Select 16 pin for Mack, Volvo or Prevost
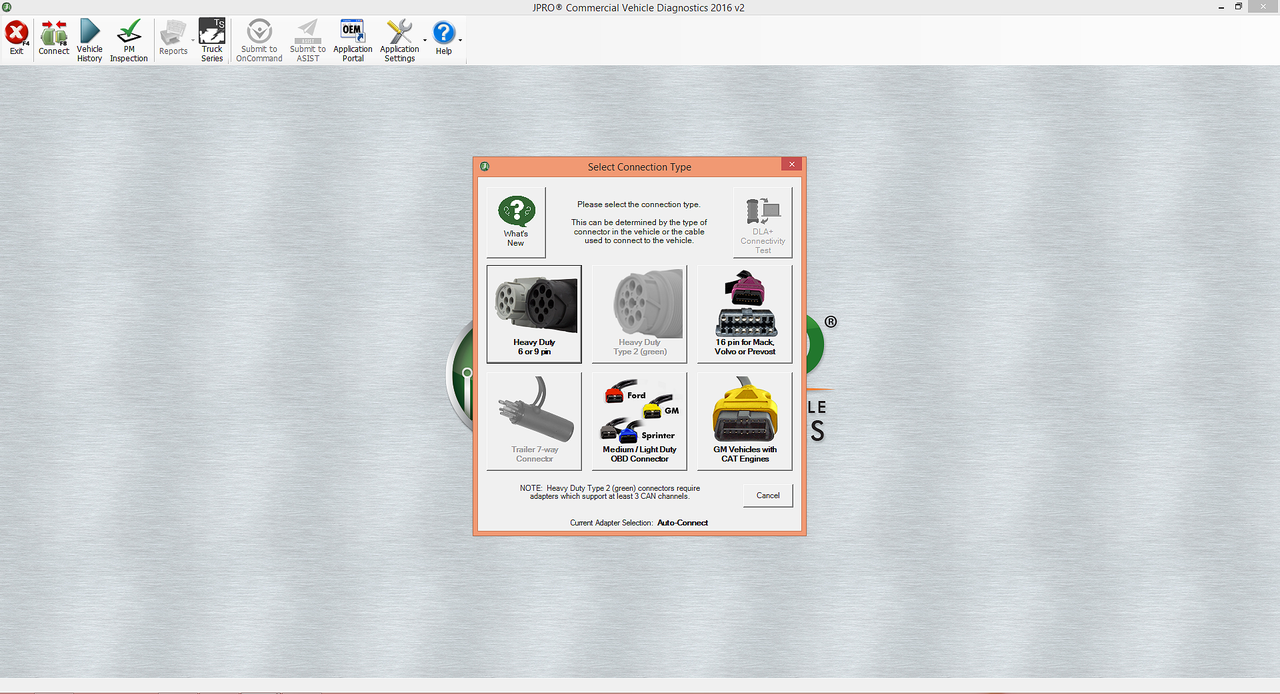1280x694 pixels. point(745,313)
